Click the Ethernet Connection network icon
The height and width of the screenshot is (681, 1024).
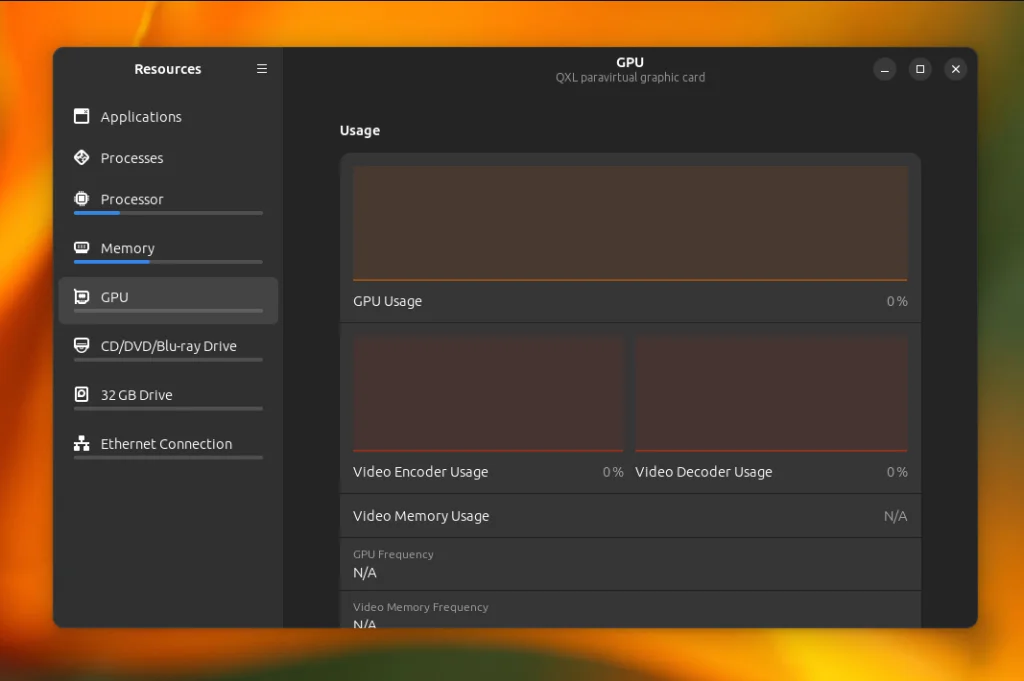[82, 444]
